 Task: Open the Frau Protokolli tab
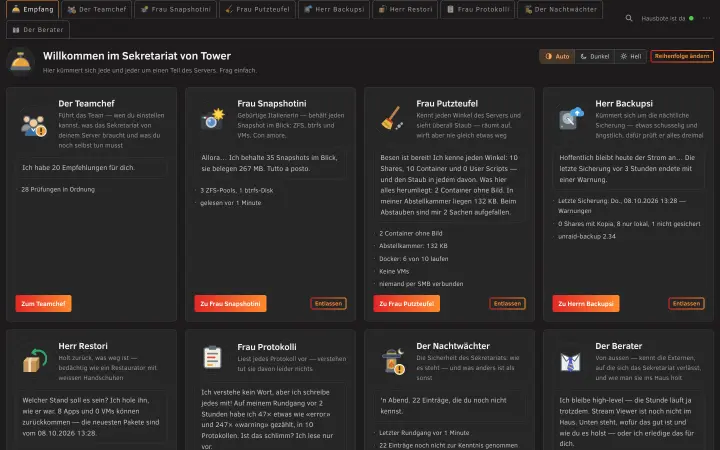coord(478,9)
